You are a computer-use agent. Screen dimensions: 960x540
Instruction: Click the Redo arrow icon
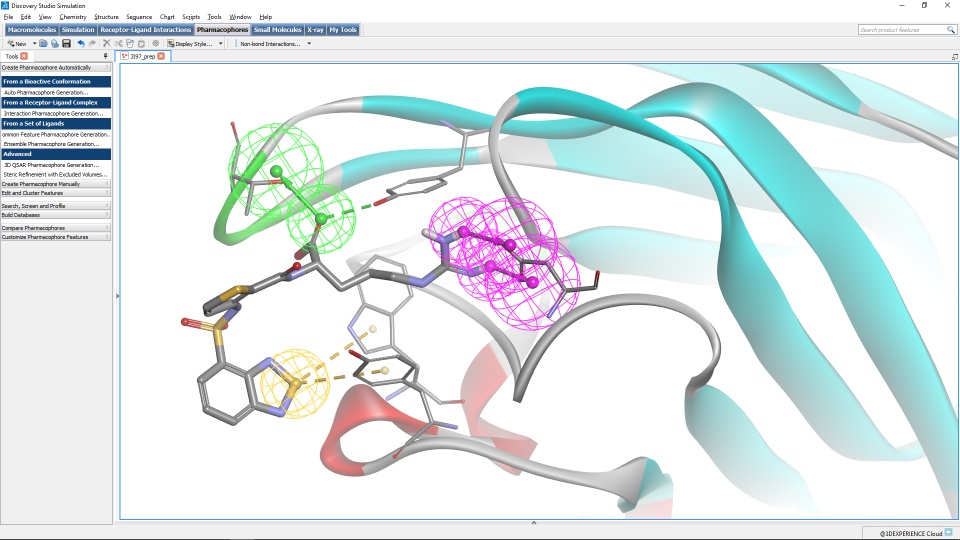(92, 43)
